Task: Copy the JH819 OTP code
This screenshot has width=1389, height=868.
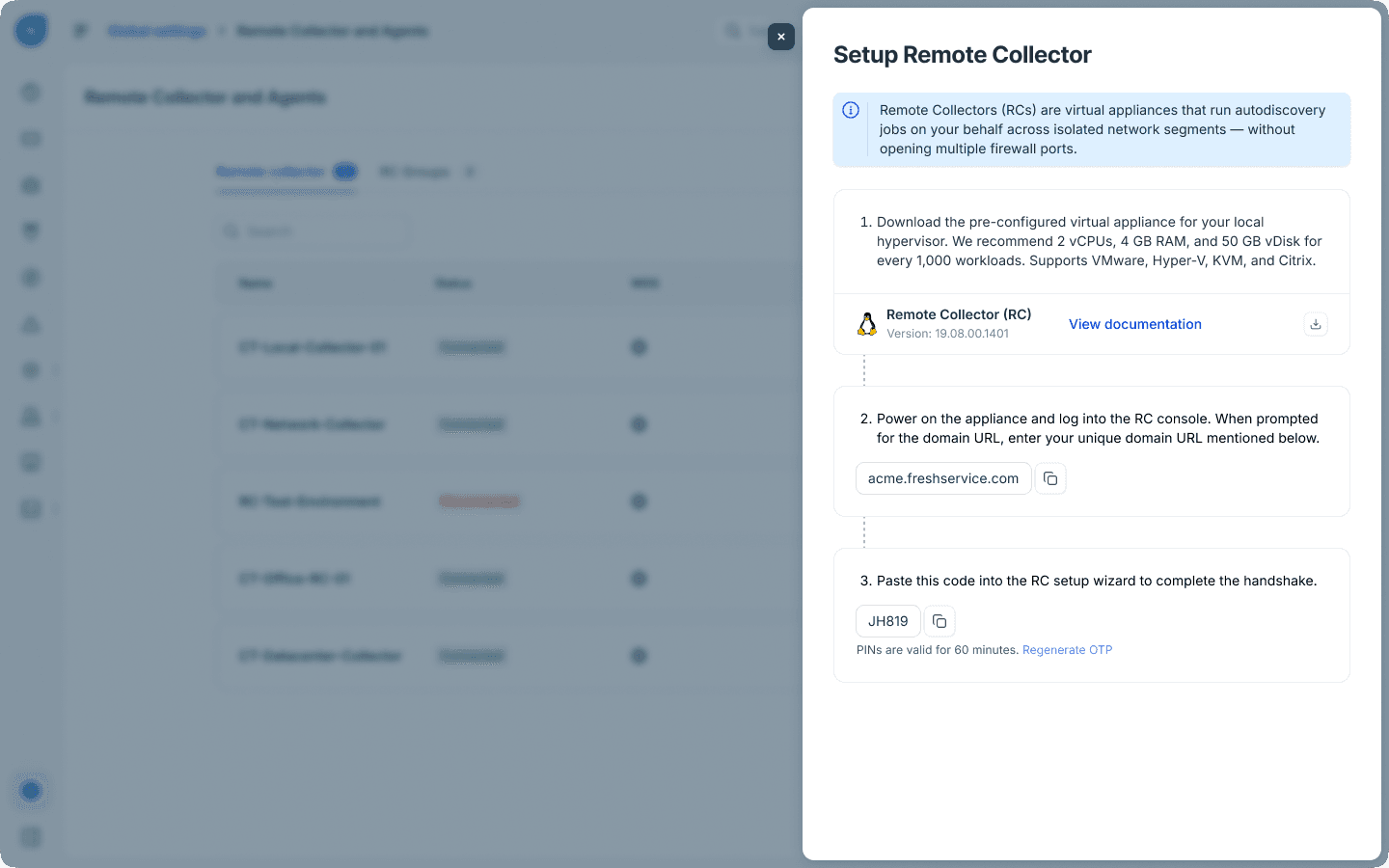Action: pos(940,621)
